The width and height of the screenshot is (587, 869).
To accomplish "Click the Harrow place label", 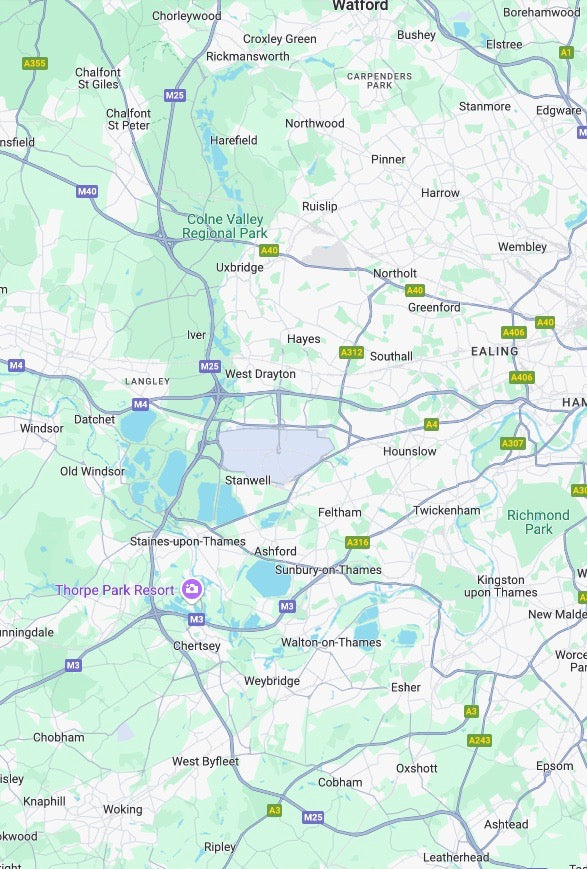I will click(440, 193).
